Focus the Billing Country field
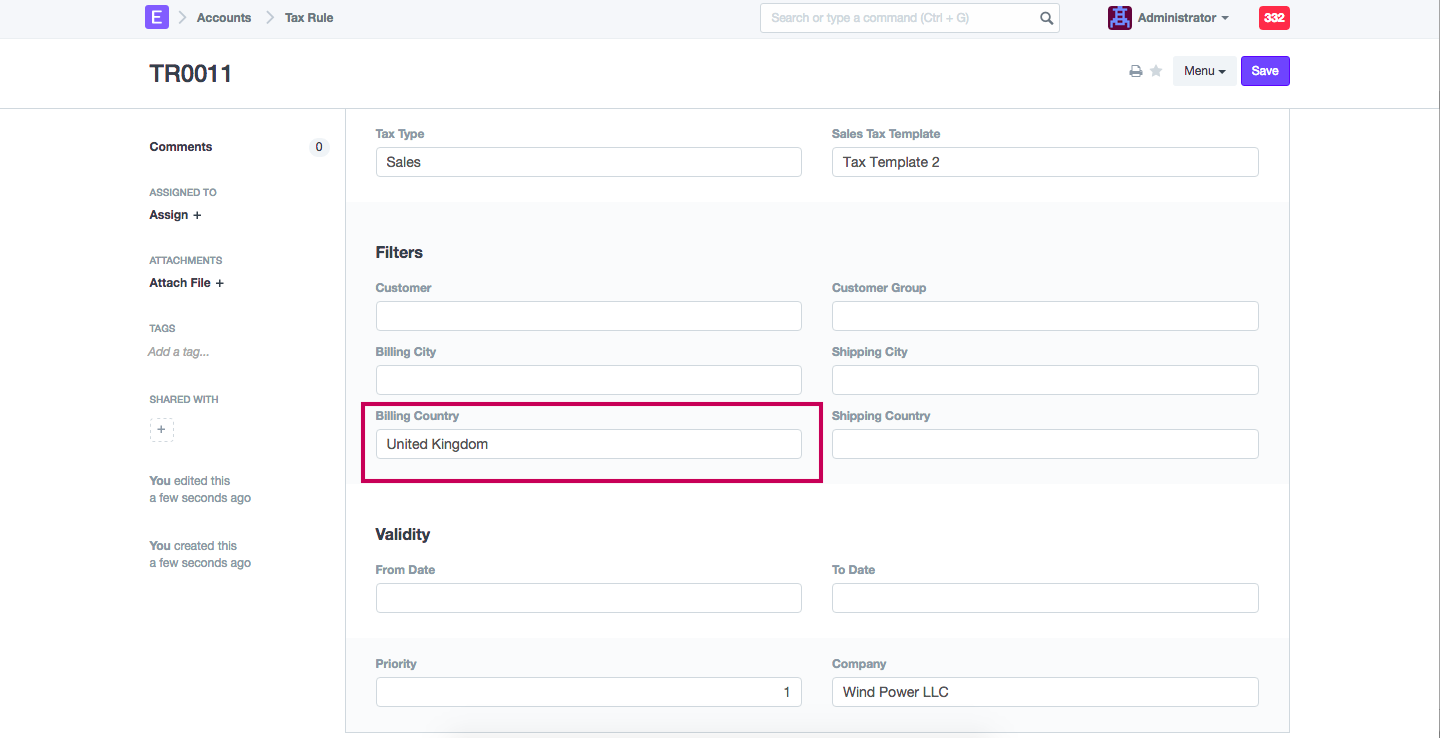 (x=588, y=444)
